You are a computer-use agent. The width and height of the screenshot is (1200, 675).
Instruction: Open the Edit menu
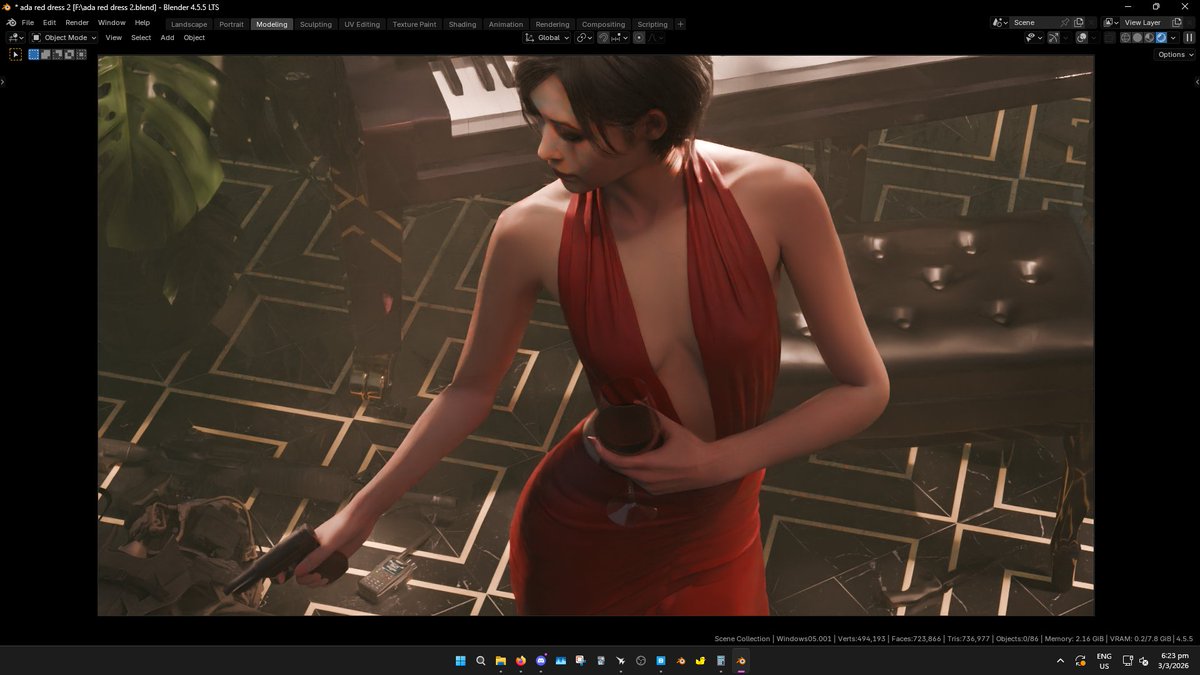point(49,22)
